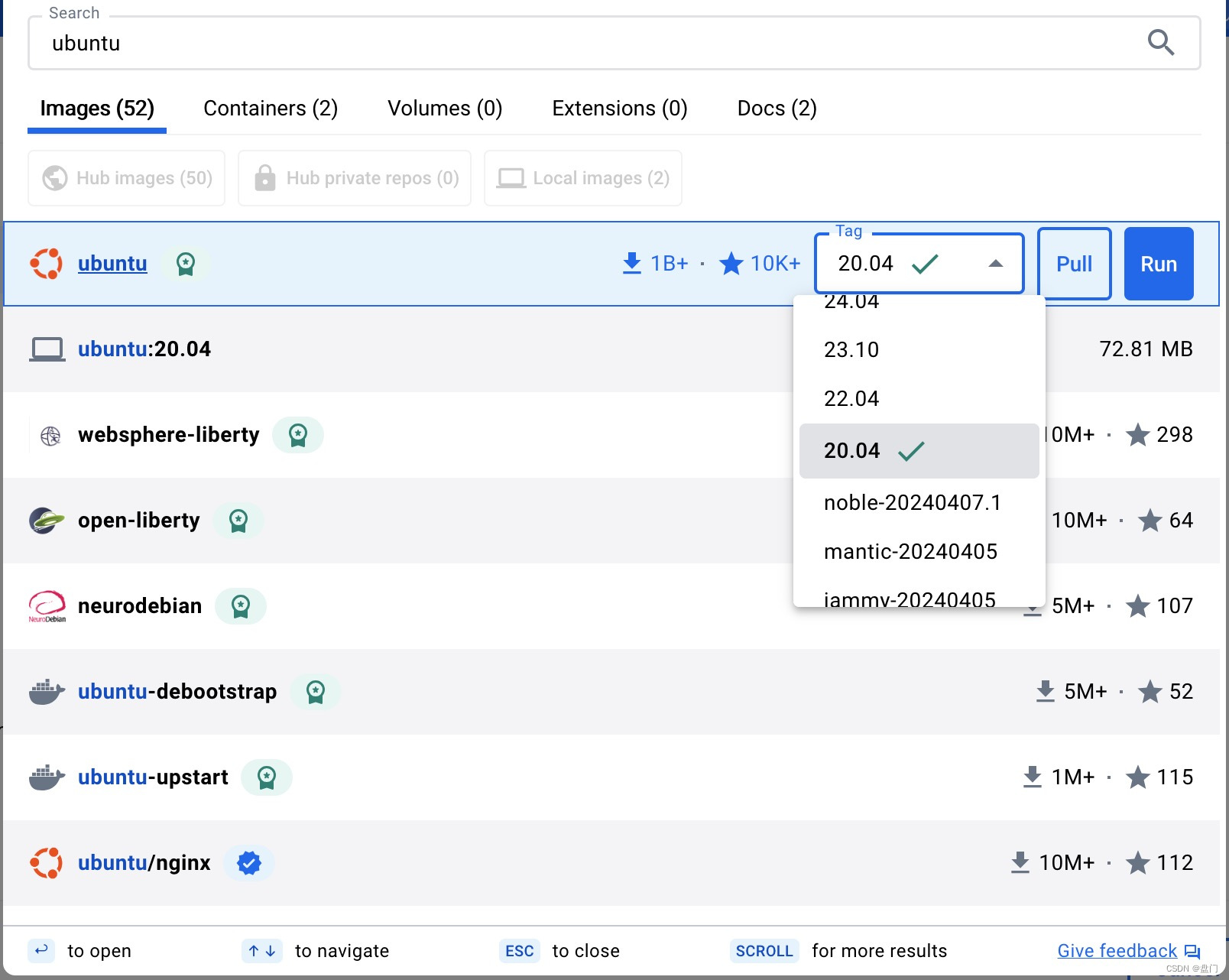Click the Official Image badge next to open-liberty

238,521
